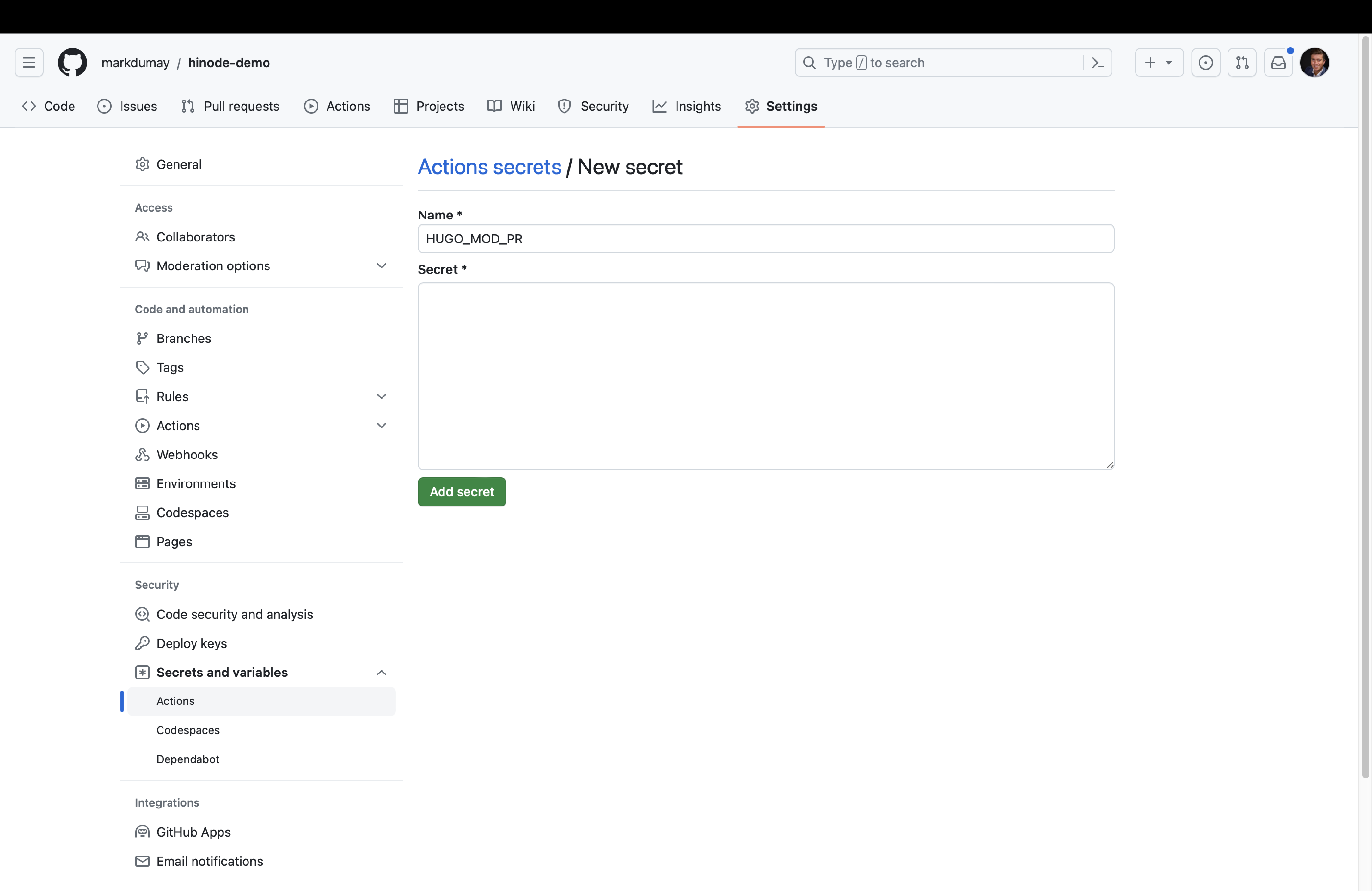Click the user avatar thumbnail
This screenshot has height=891, width=1372.
1314,63
